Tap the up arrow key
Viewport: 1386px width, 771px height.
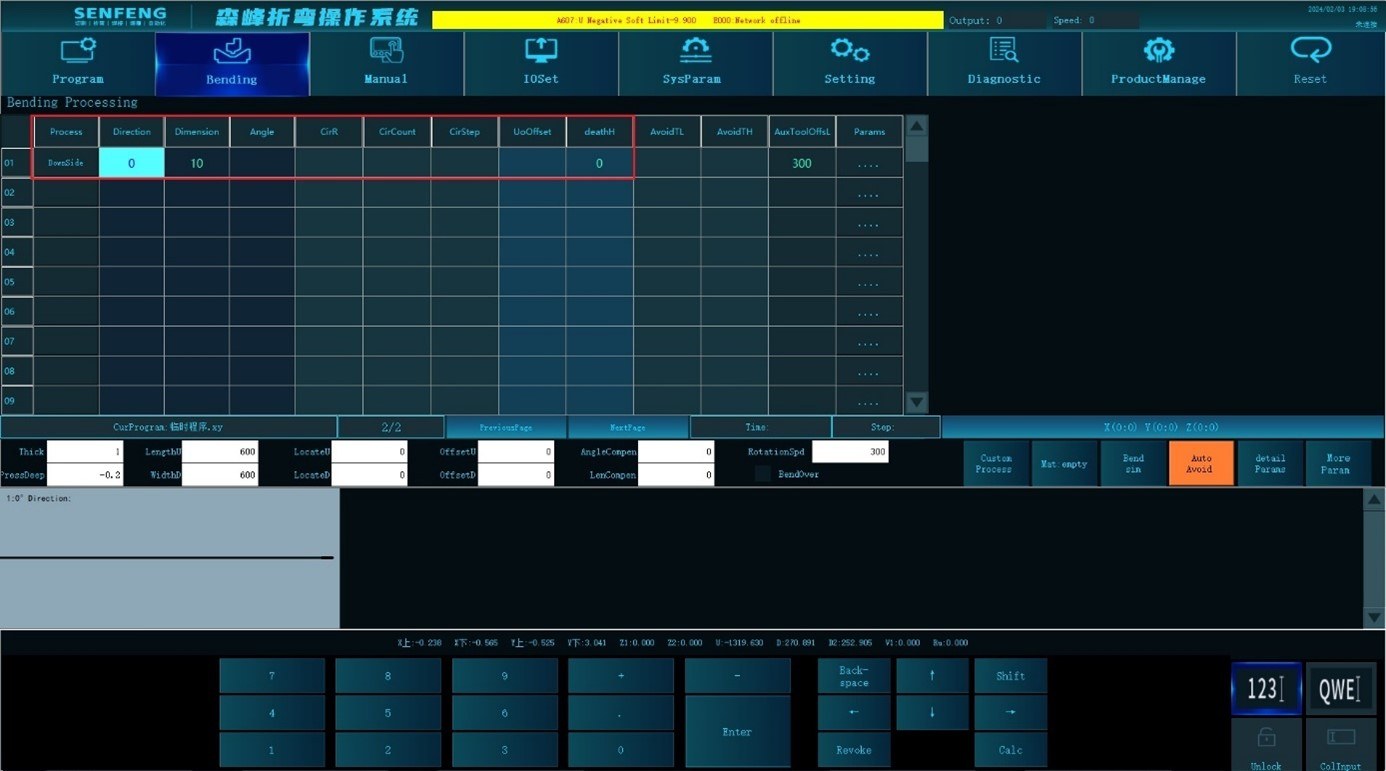pyautogui.click(x=932, y=676)
